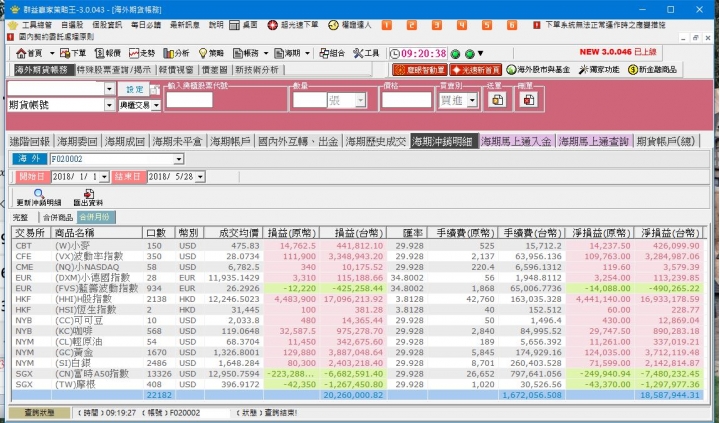Sort by 淨損益(台幣) column header
This screenshot has height=423, width=720.
(x=670, y=233)
